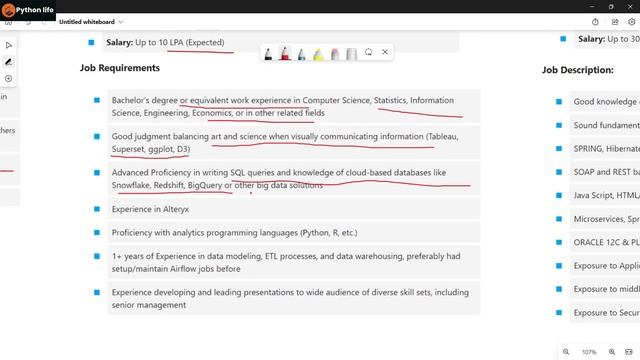Image resolution: width=640 pixels, height=360 pixels.
Task: Click the SOAP and REST item
Action: (x=607, y=172)
